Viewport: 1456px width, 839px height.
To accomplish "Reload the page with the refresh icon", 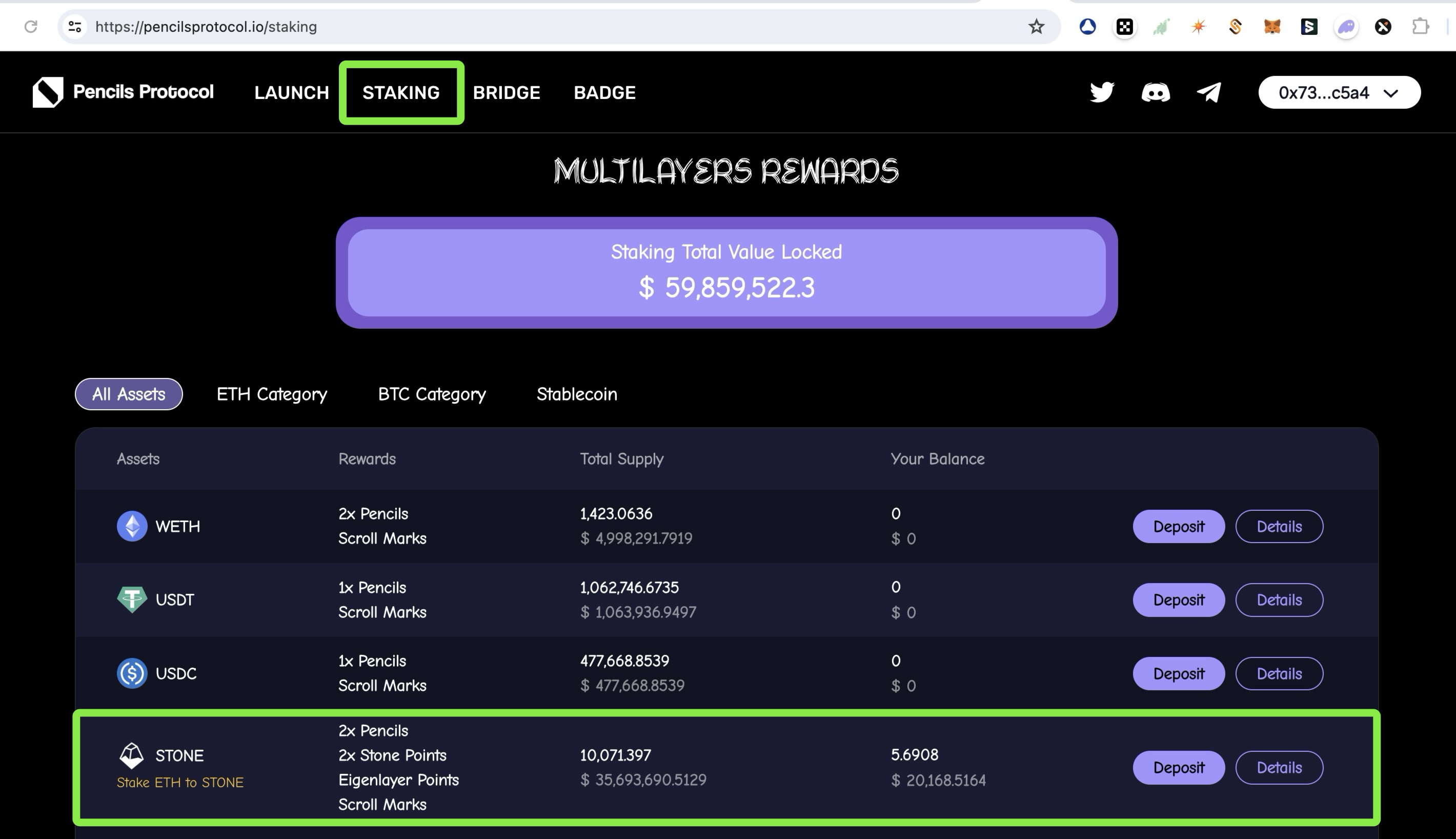I will pos(31,27).
